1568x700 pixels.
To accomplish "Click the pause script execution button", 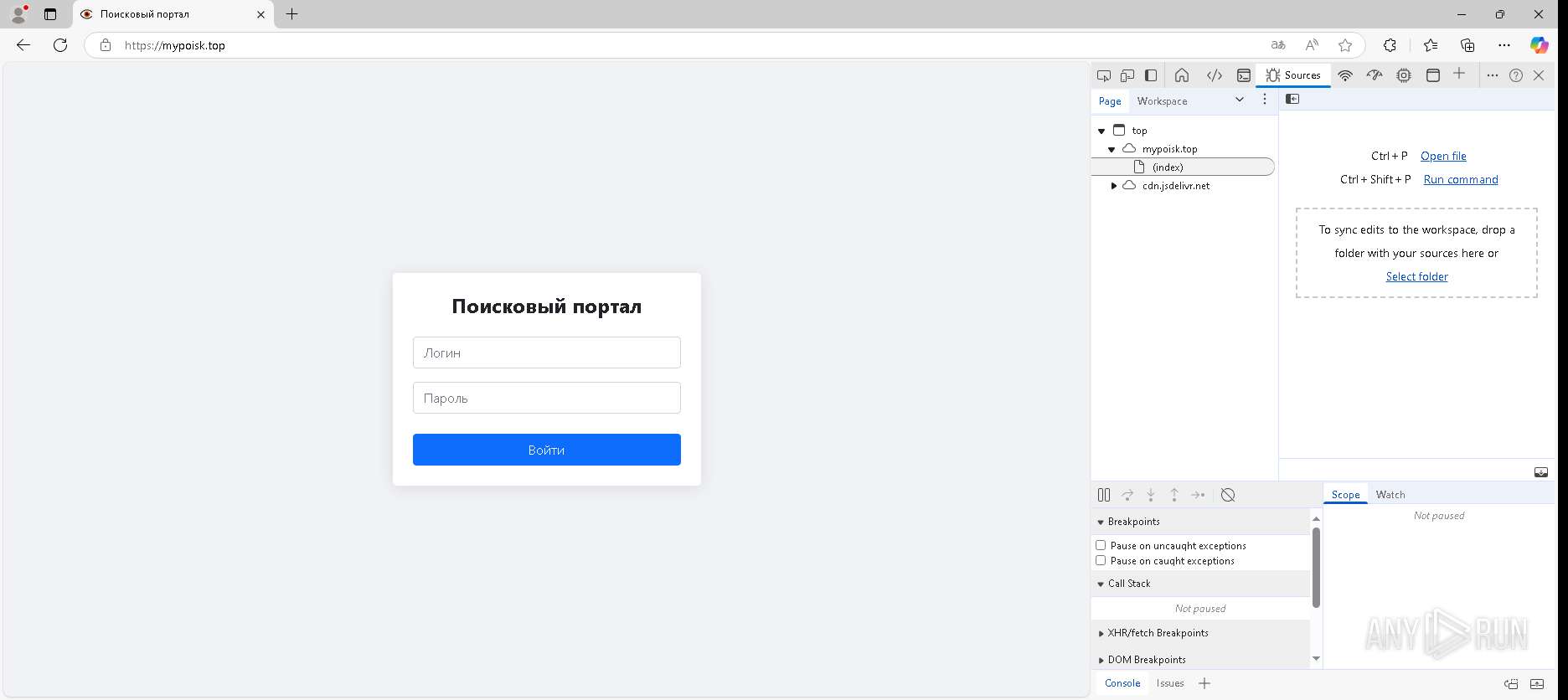I will pos(1104,495).
